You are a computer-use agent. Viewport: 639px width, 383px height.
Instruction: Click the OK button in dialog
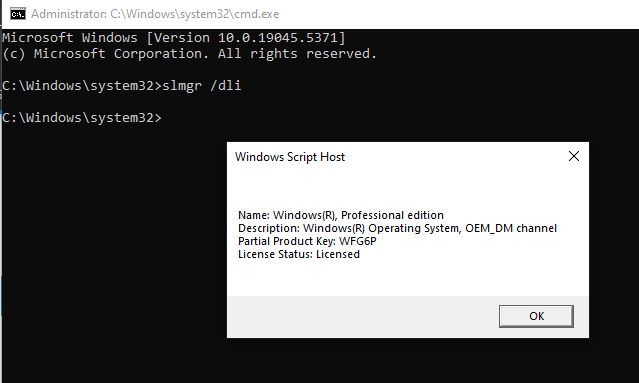(536, 316)
